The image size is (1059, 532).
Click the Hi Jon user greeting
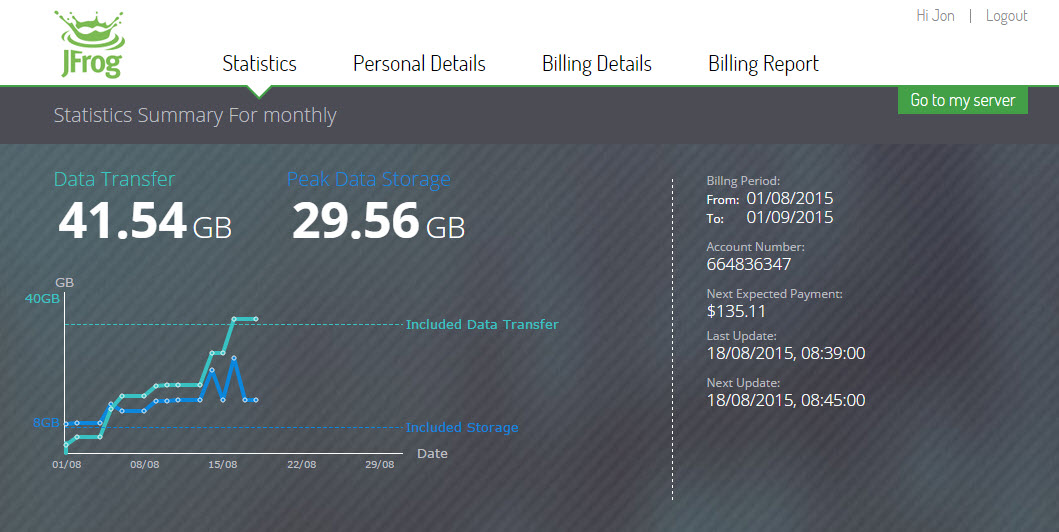935,16
